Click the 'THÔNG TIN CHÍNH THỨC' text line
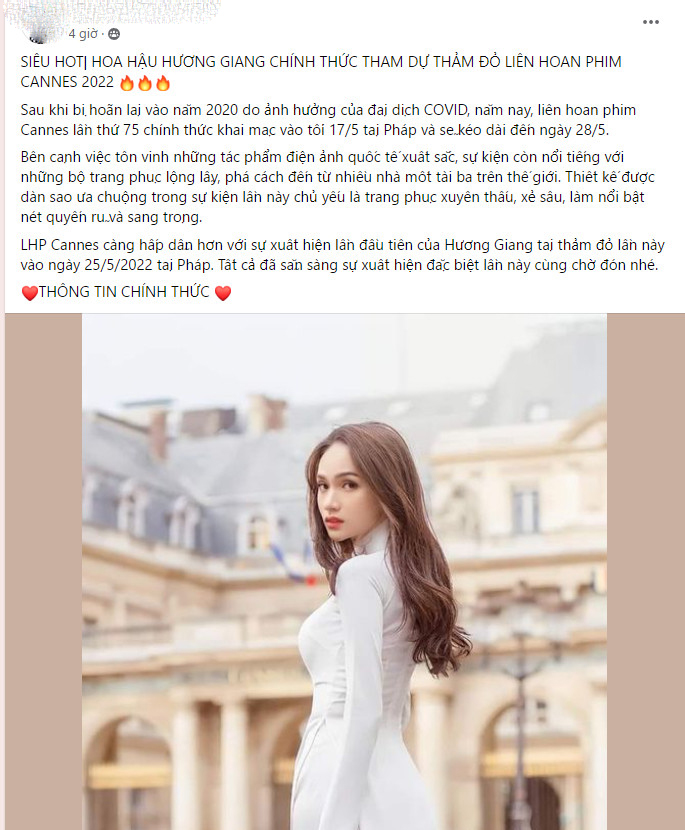This screenshot has height=830, width=685. [x=124, y=292]
